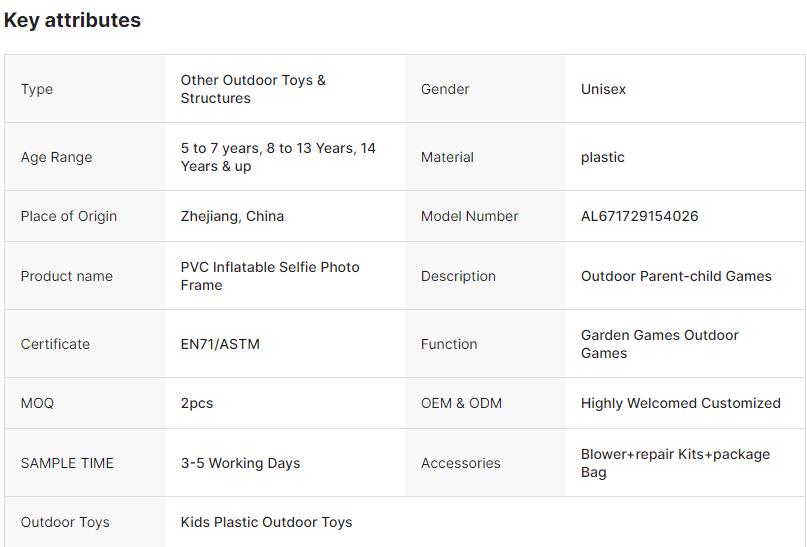Click the Key attributes heading
Viewport: 807px width, 547px height.
(72, 20)
